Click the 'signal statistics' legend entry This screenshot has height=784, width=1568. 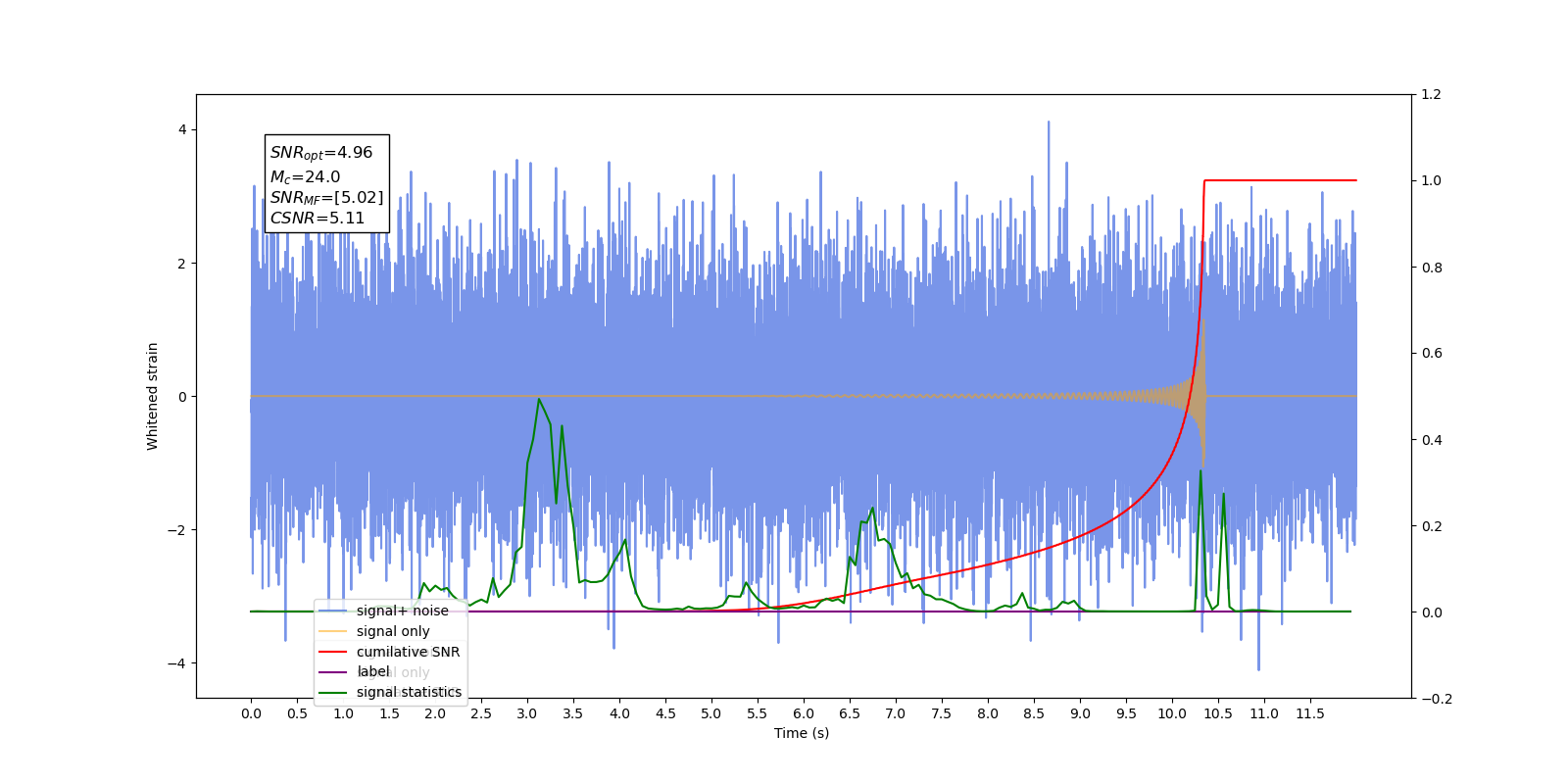point(409,692)
